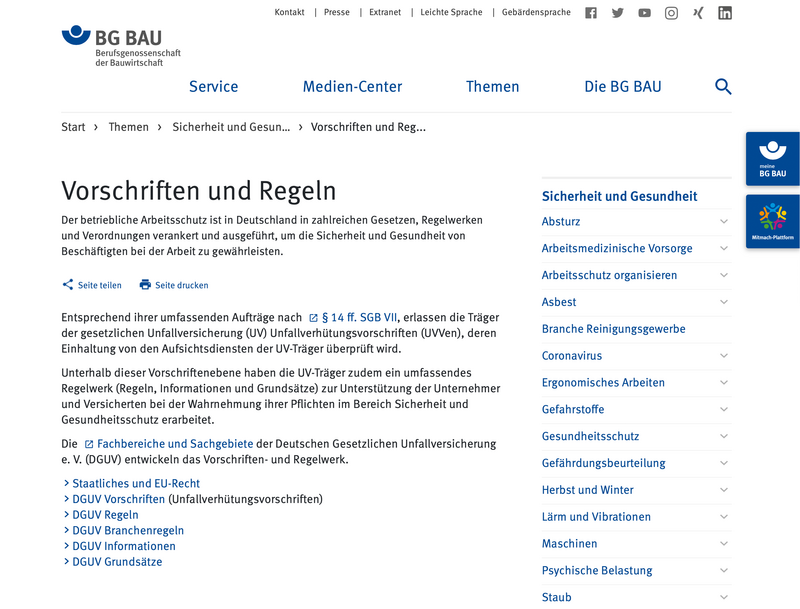The image size is (800, 609).
Task: Open the Twitter social icon
Action: point(618,13)
